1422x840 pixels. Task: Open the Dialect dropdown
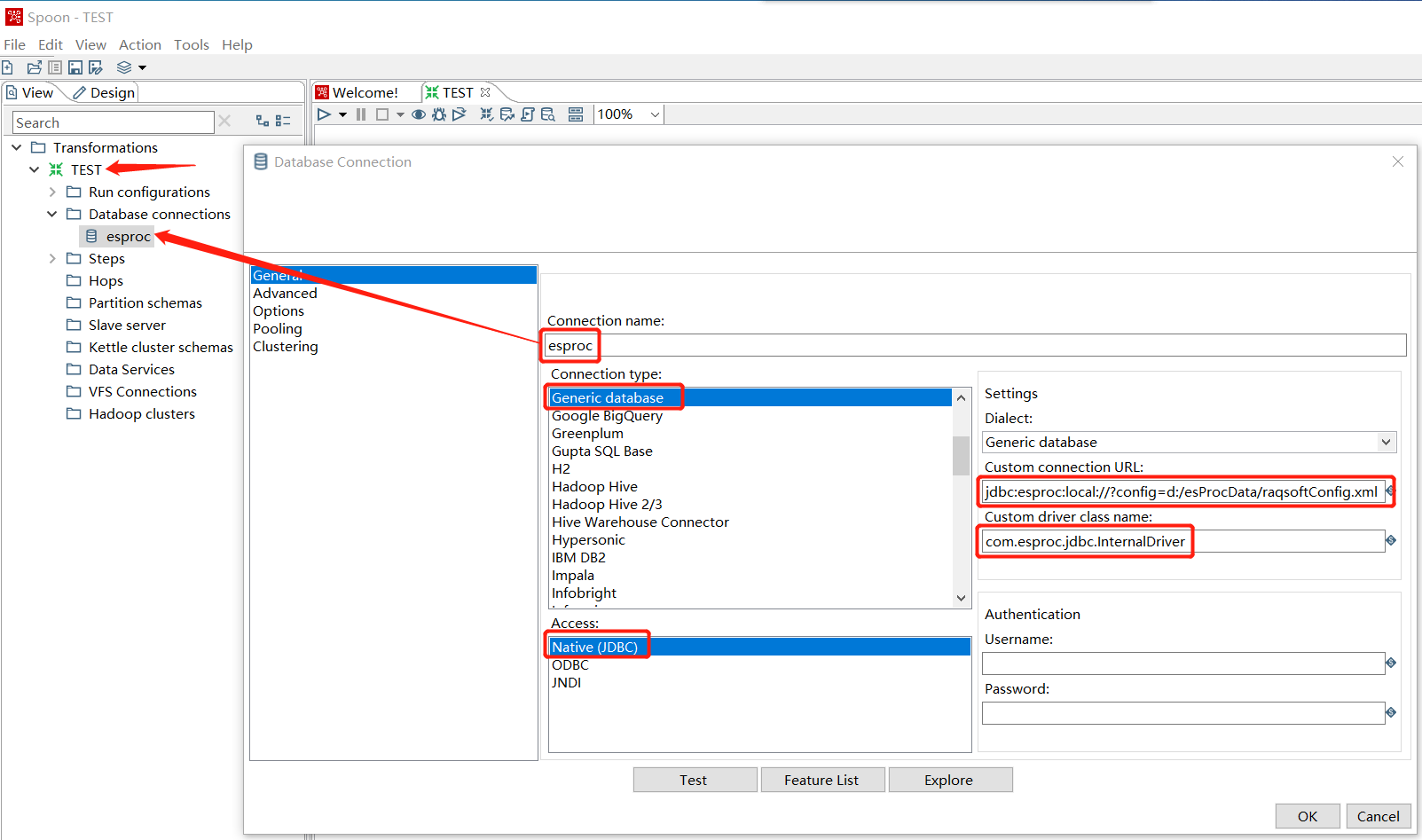(x=1386, y=442)
